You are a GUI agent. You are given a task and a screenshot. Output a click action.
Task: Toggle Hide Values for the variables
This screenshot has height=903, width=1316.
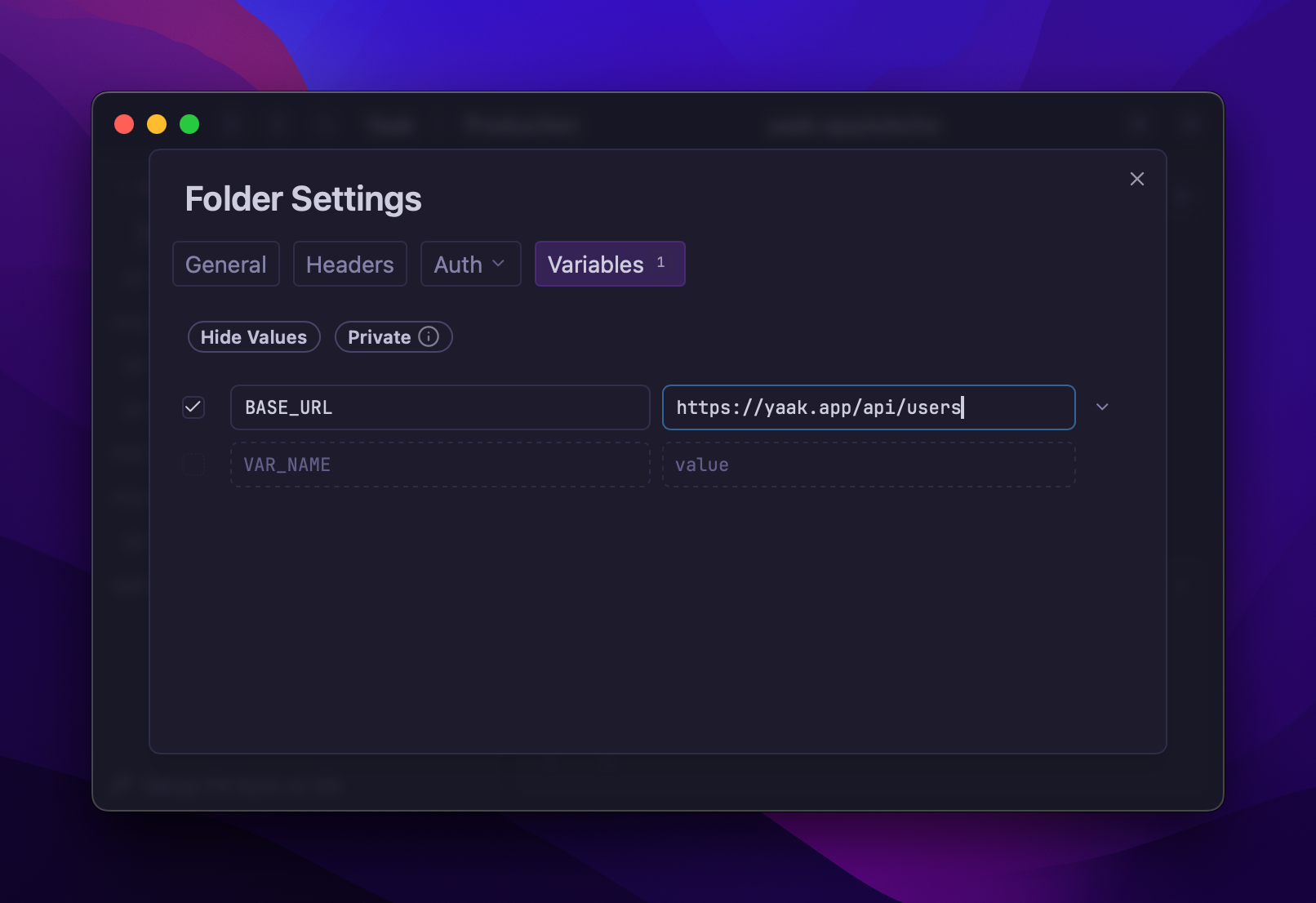pos(254,337)
